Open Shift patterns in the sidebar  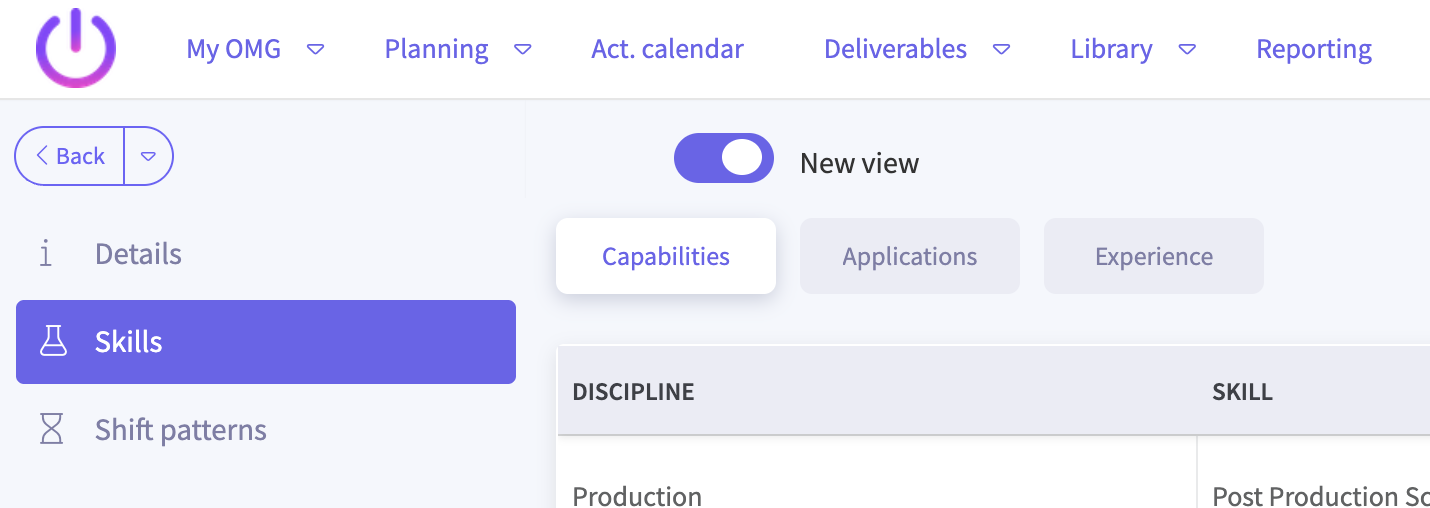click(x=181, y=430)
